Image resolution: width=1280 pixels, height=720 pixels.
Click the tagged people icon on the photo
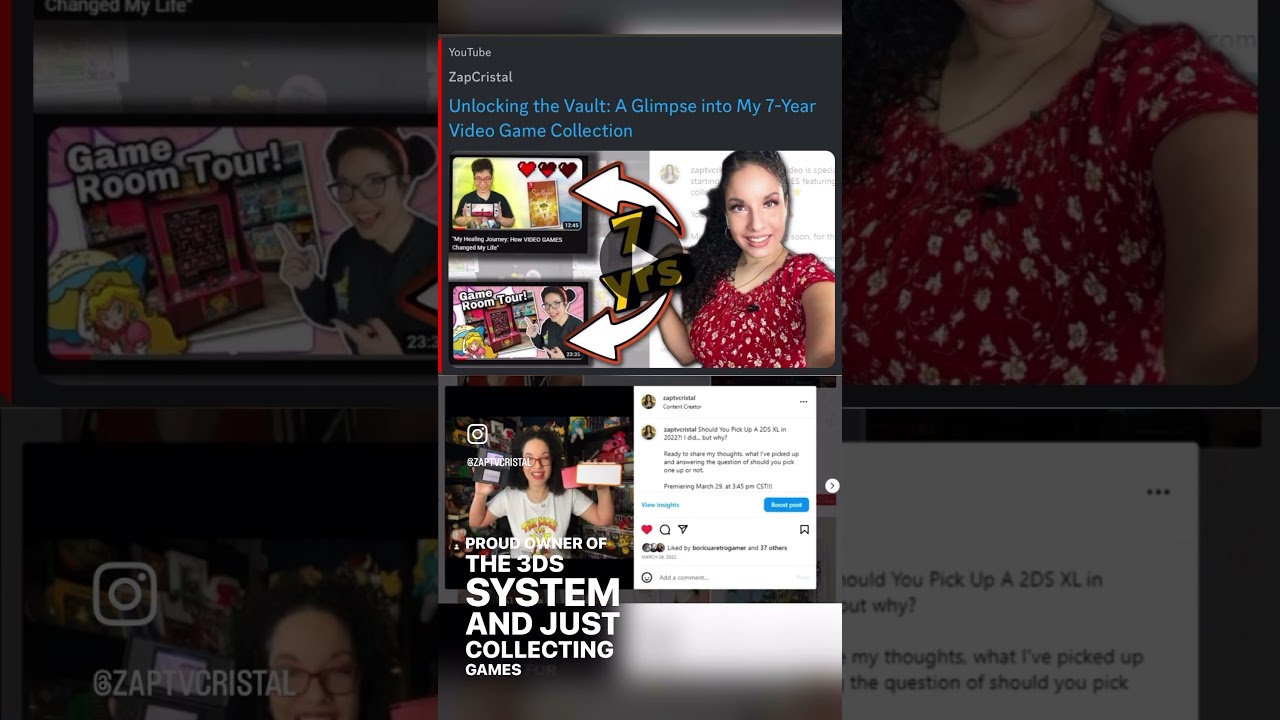(456, 547)
